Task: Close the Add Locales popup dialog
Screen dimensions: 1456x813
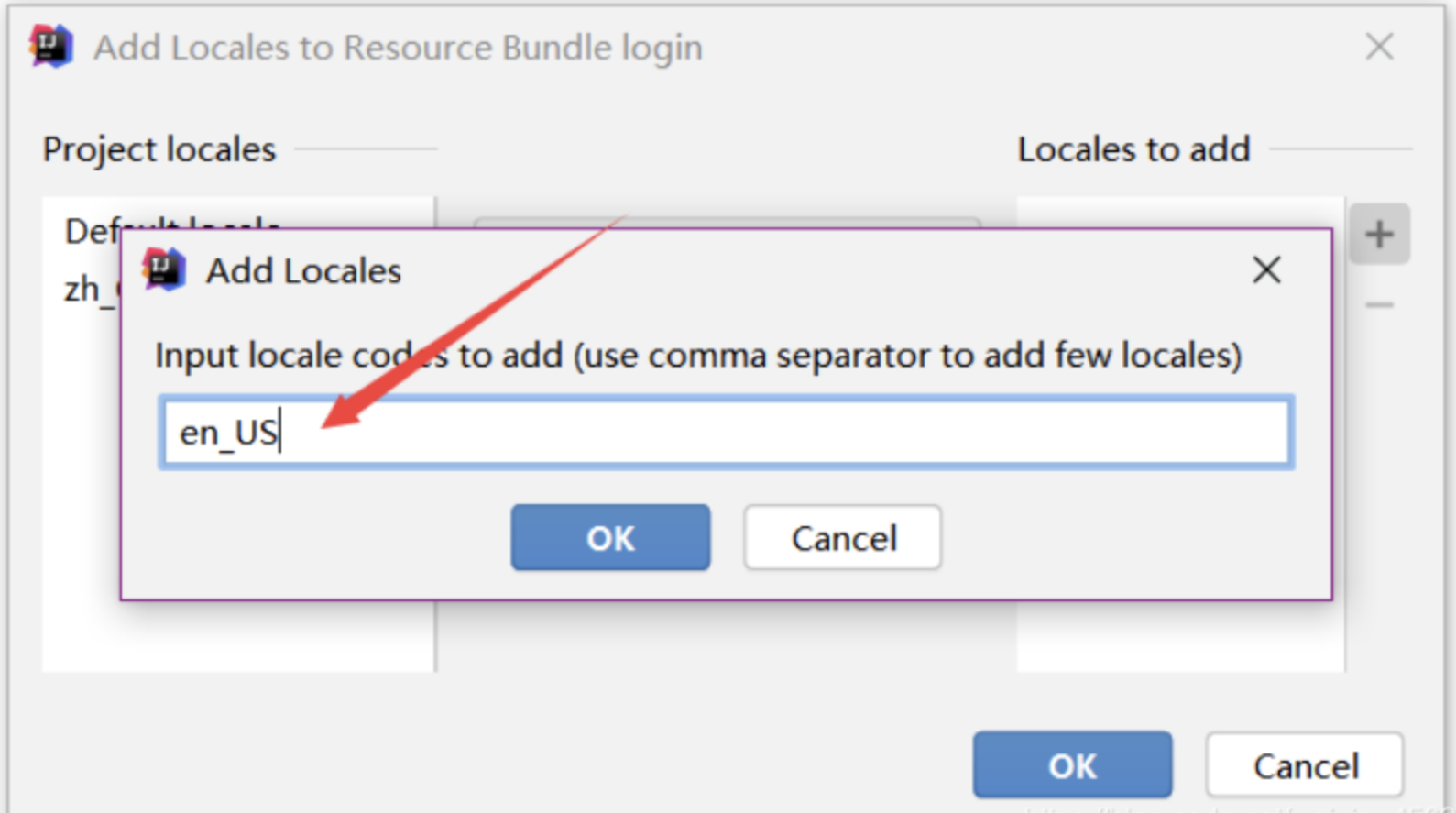Action: [x=1266, y=269]
